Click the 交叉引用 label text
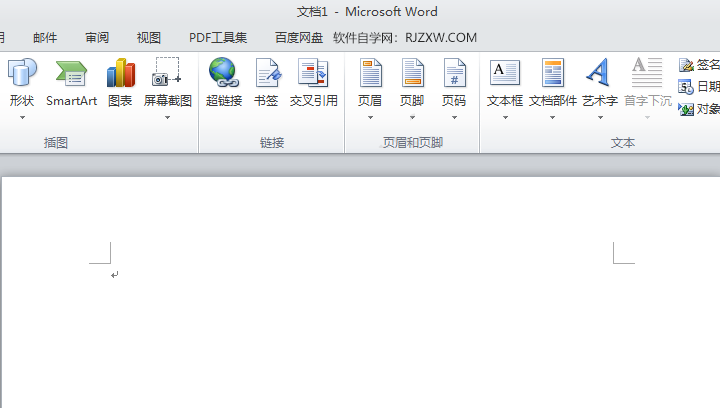Viewport: 720px width, 408px height. tap(314, 101)
